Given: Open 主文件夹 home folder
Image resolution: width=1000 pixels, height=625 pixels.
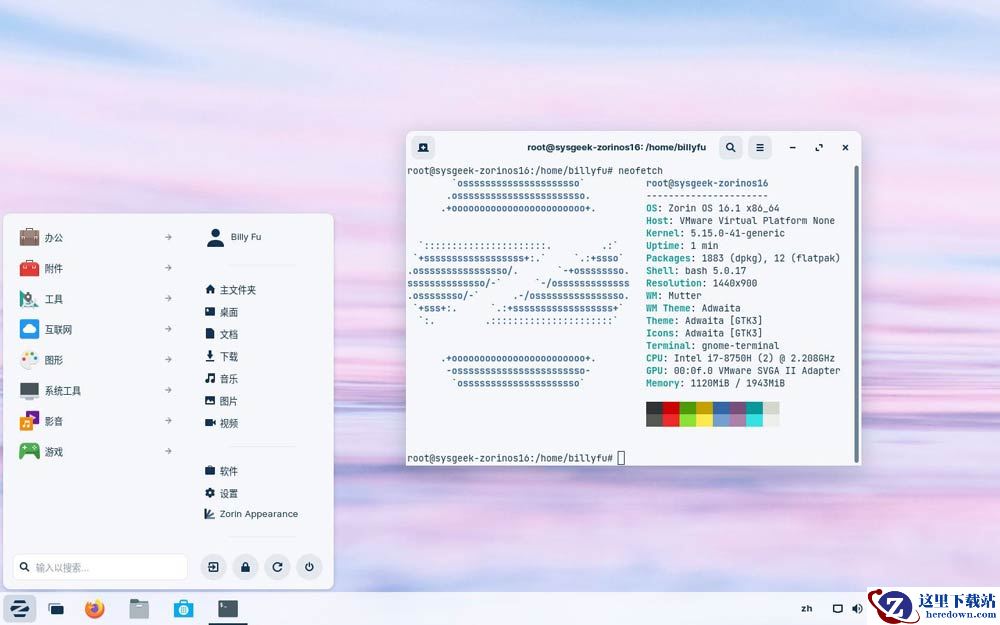Looking at the screenshot, I should point(231,290).
